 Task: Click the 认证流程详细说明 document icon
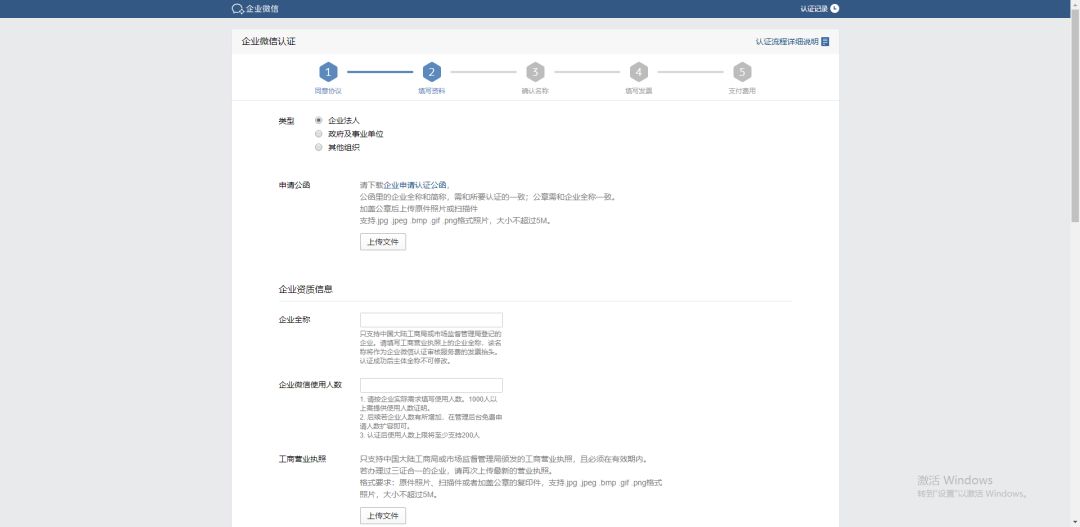(x=825, y=41)
